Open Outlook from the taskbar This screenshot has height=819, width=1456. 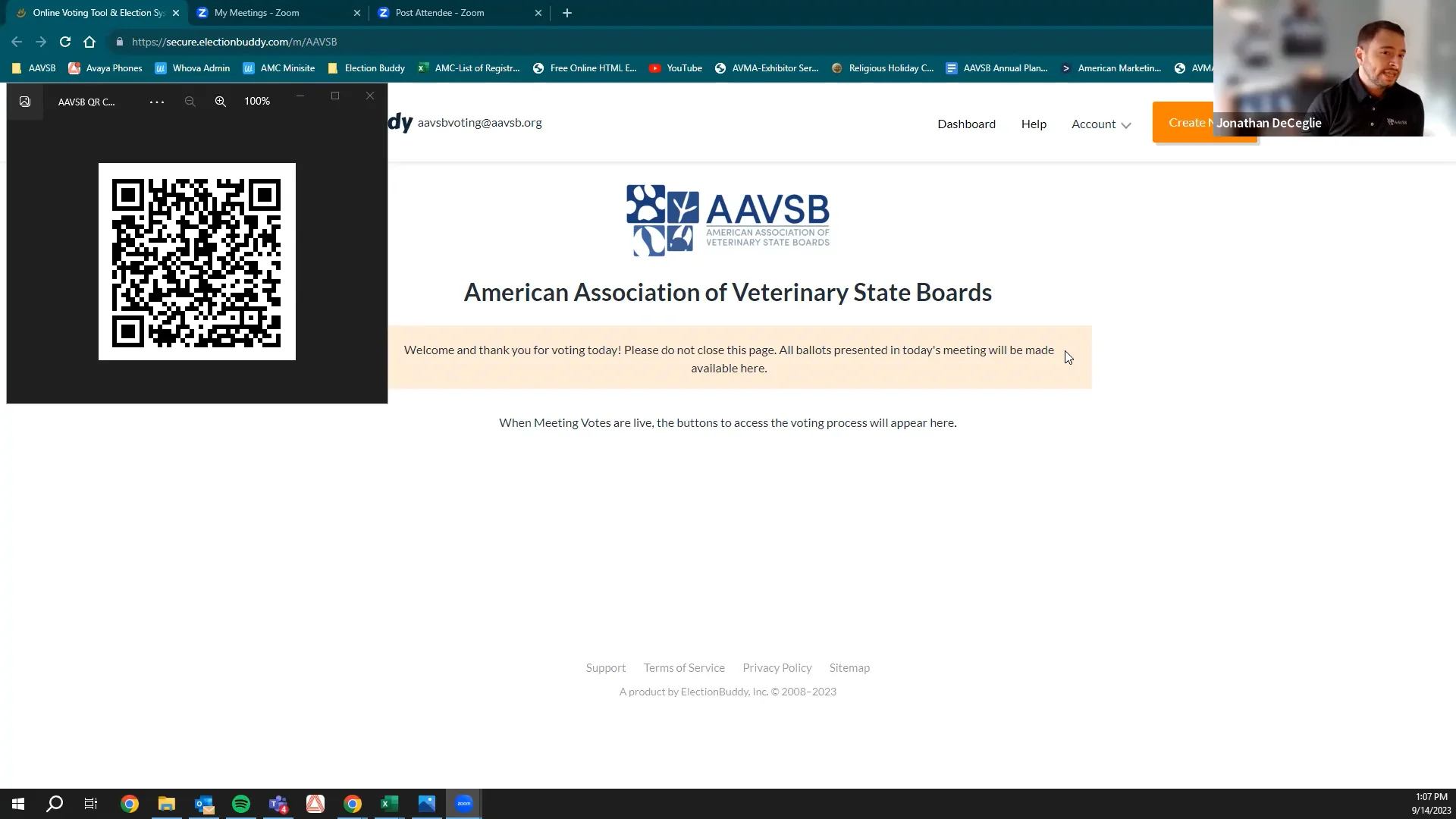(x=203, y=803)
